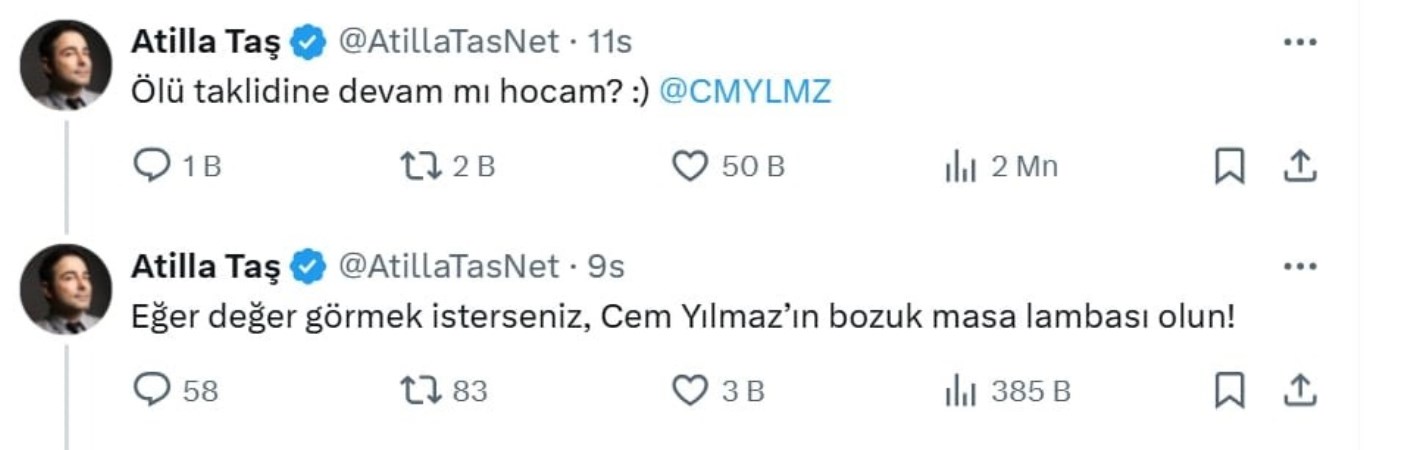1407x450 pixels.
Task: Retweet the second tweet with 83 reposts
Action: coord(420,391)
